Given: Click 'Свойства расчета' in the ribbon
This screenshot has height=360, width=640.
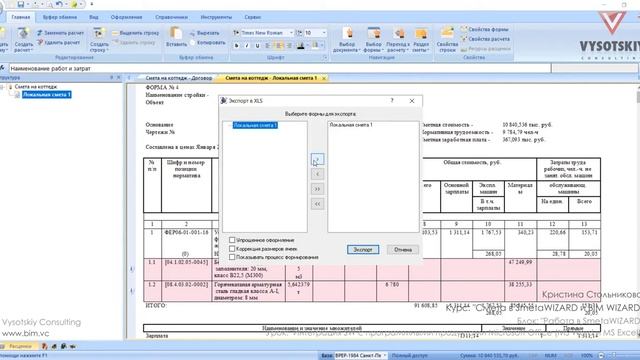Looking at the screenshot, I should [485, 39].
